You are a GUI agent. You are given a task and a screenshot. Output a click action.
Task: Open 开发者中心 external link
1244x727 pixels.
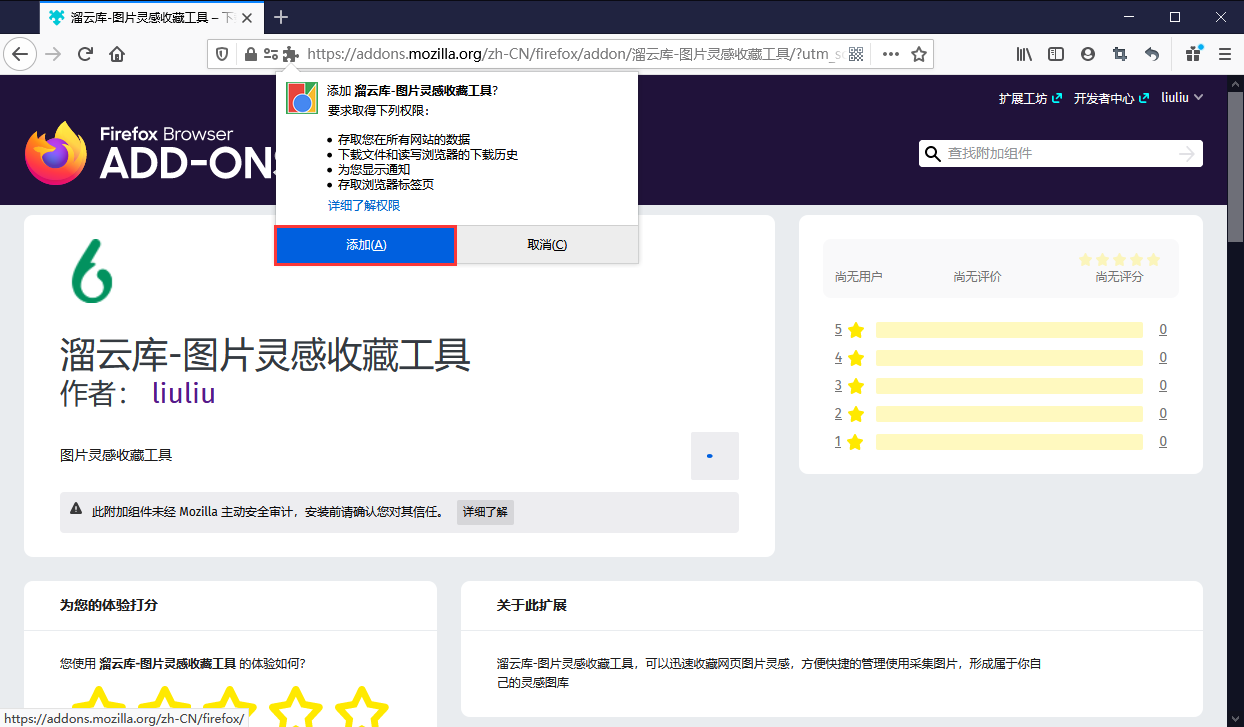(x=1110, y=98)
